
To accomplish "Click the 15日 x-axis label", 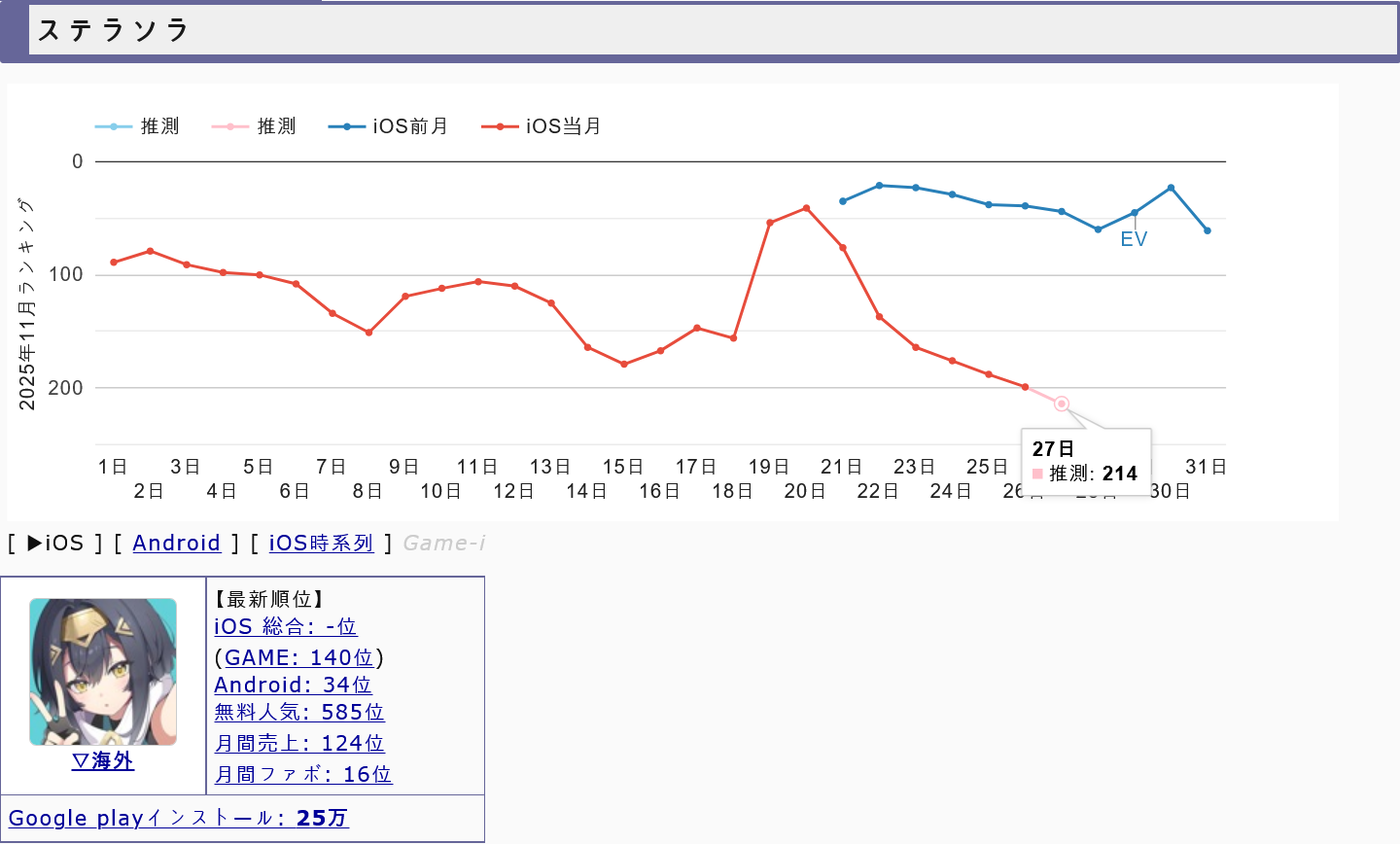I will click(623, 467).
